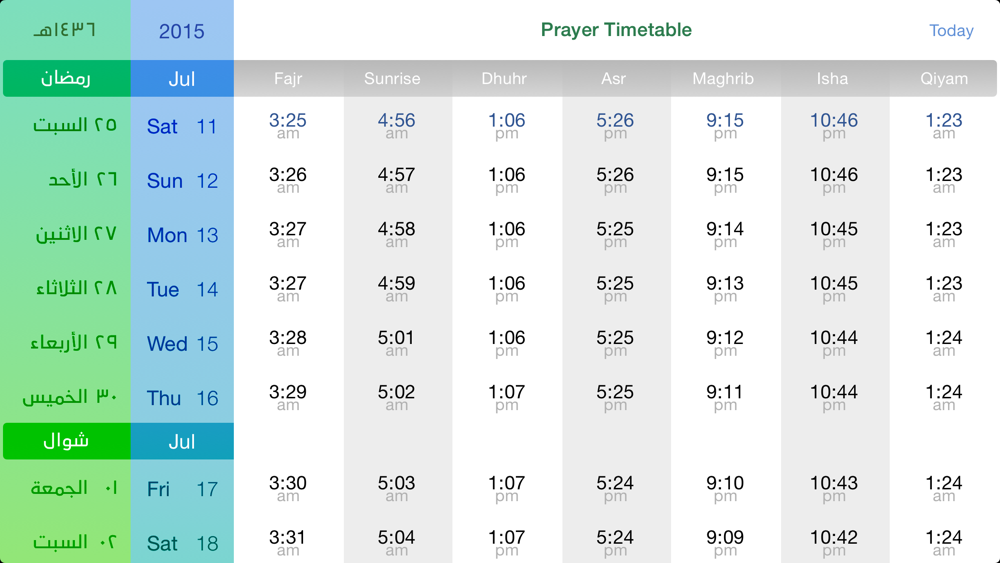Select the Sunrise column header
This screenshot has width=1000, height=563.
(x=392, y=78)
